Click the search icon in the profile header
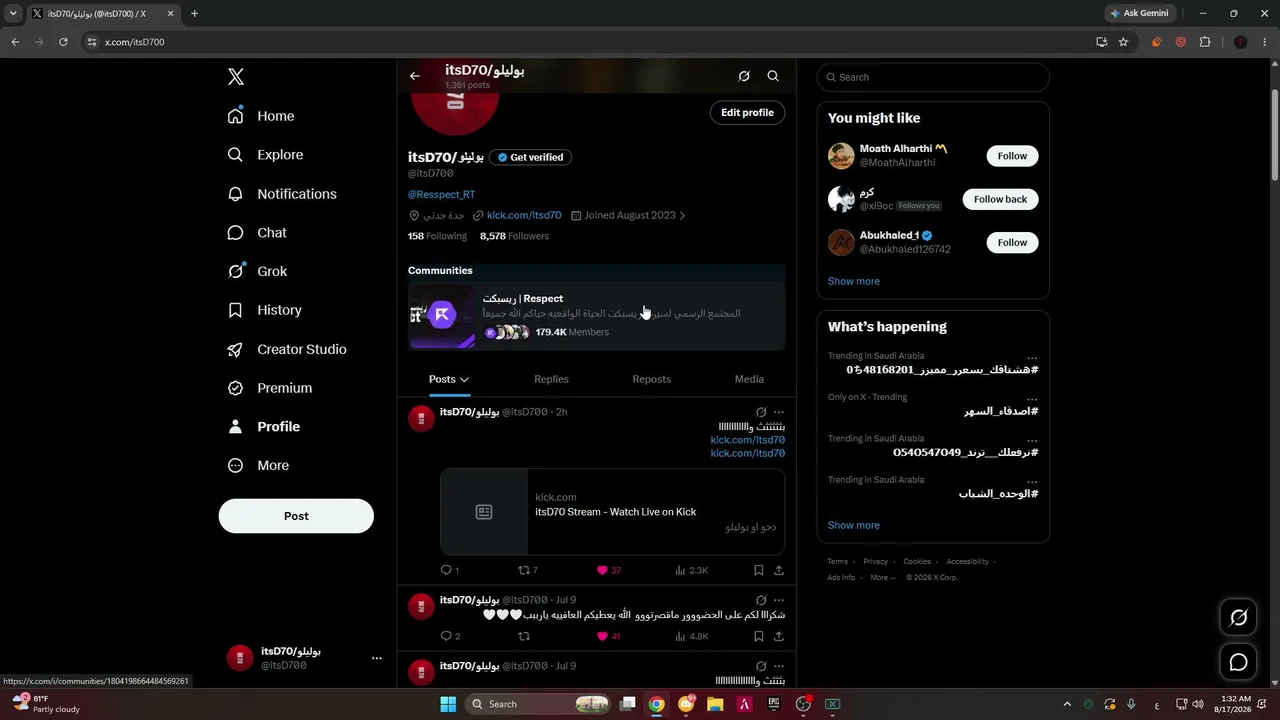The height and width of the screenshot is (720, 1280). tap(773, 76)
